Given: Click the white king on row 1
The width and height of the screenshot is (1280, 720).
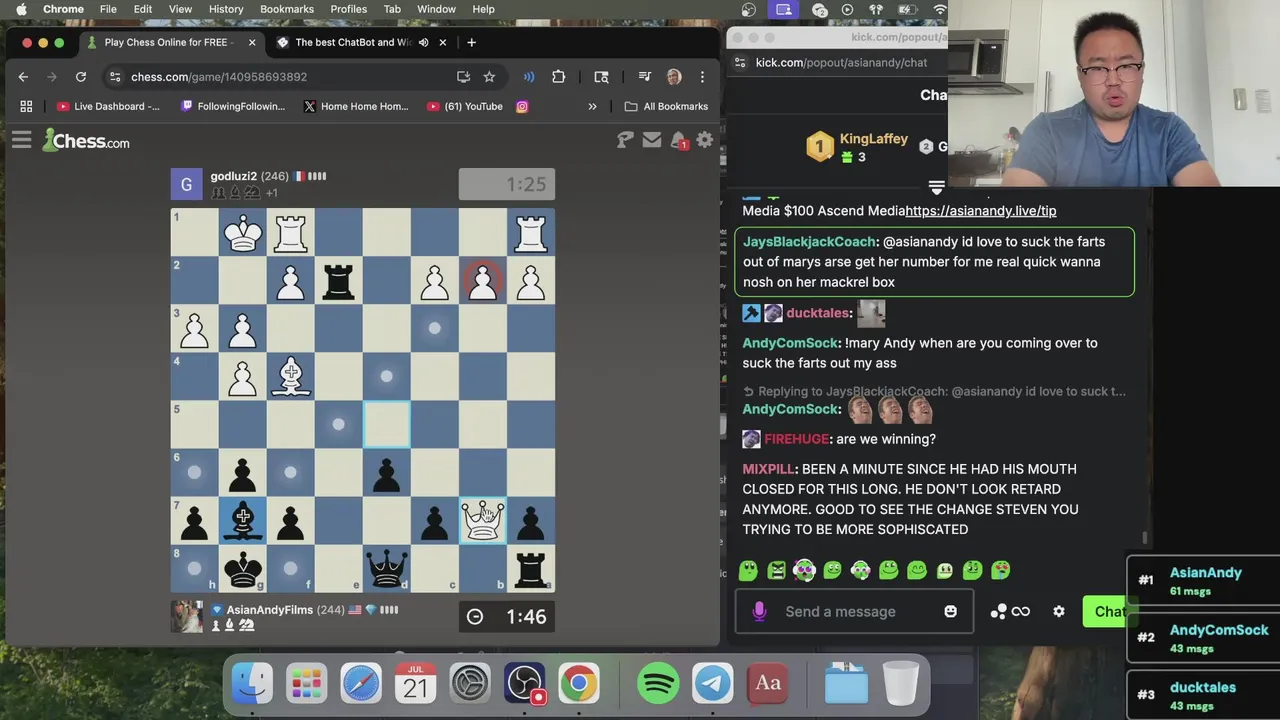Looking at the screenshot, I should [243, 233].
